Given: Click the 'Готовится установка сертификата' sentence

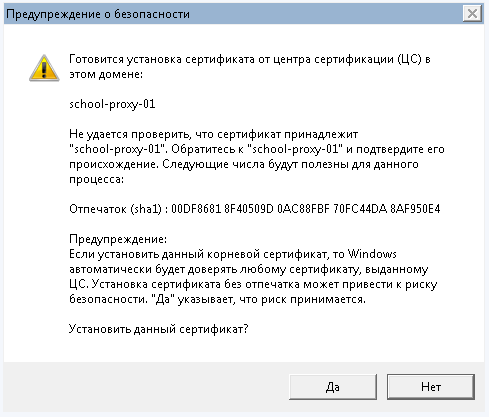Looking at the screenshot, I should coord(250,66).
